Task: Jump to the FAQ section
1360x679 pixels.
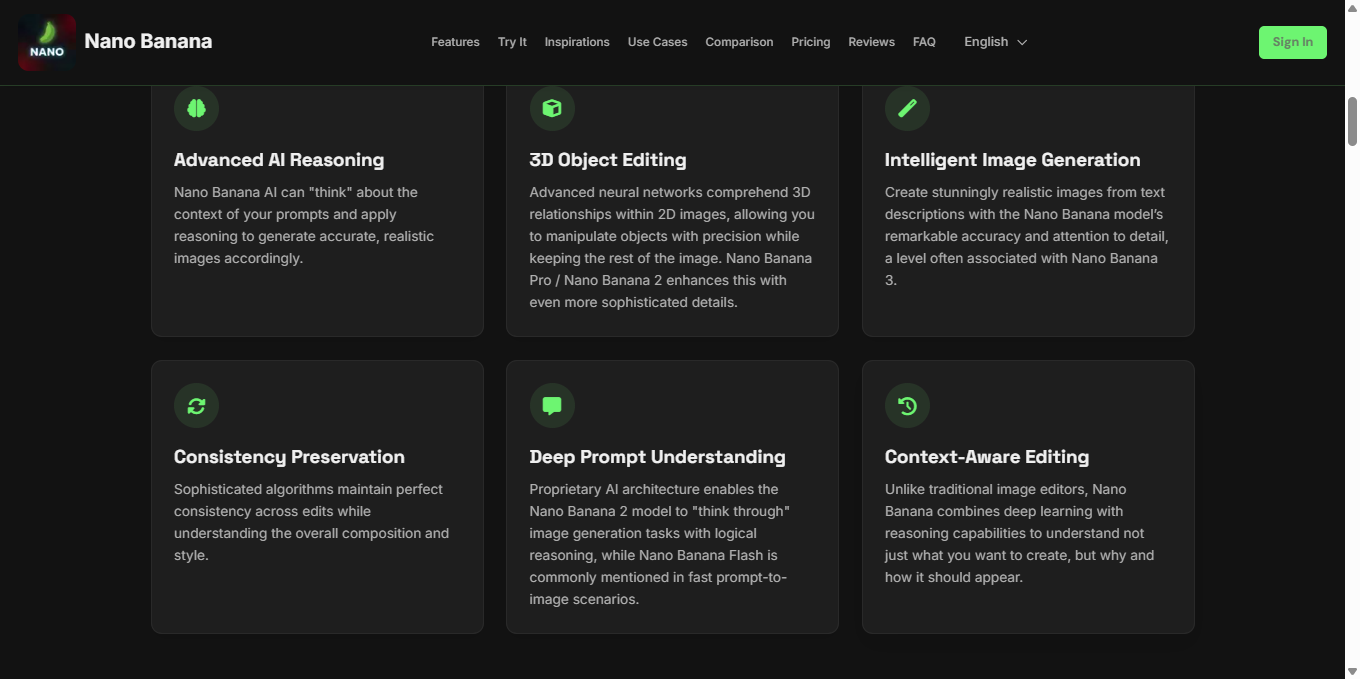Action: click(x=924, y=42)
